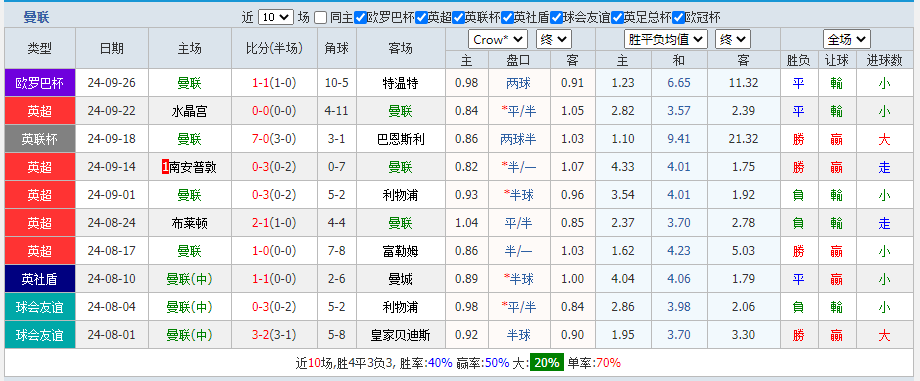This screenshot has height=381, width=920.
Task: Click the 3-2(3-1) score
Action: point(274,336)
